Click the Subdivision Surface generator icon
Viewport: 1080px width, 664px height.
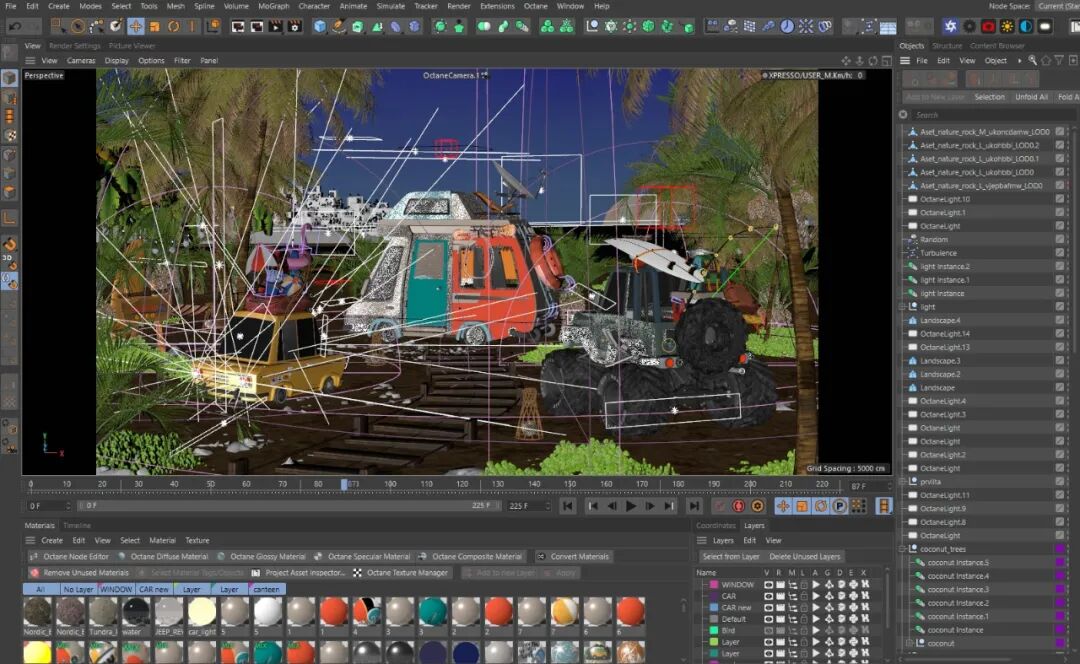point(357,27)
